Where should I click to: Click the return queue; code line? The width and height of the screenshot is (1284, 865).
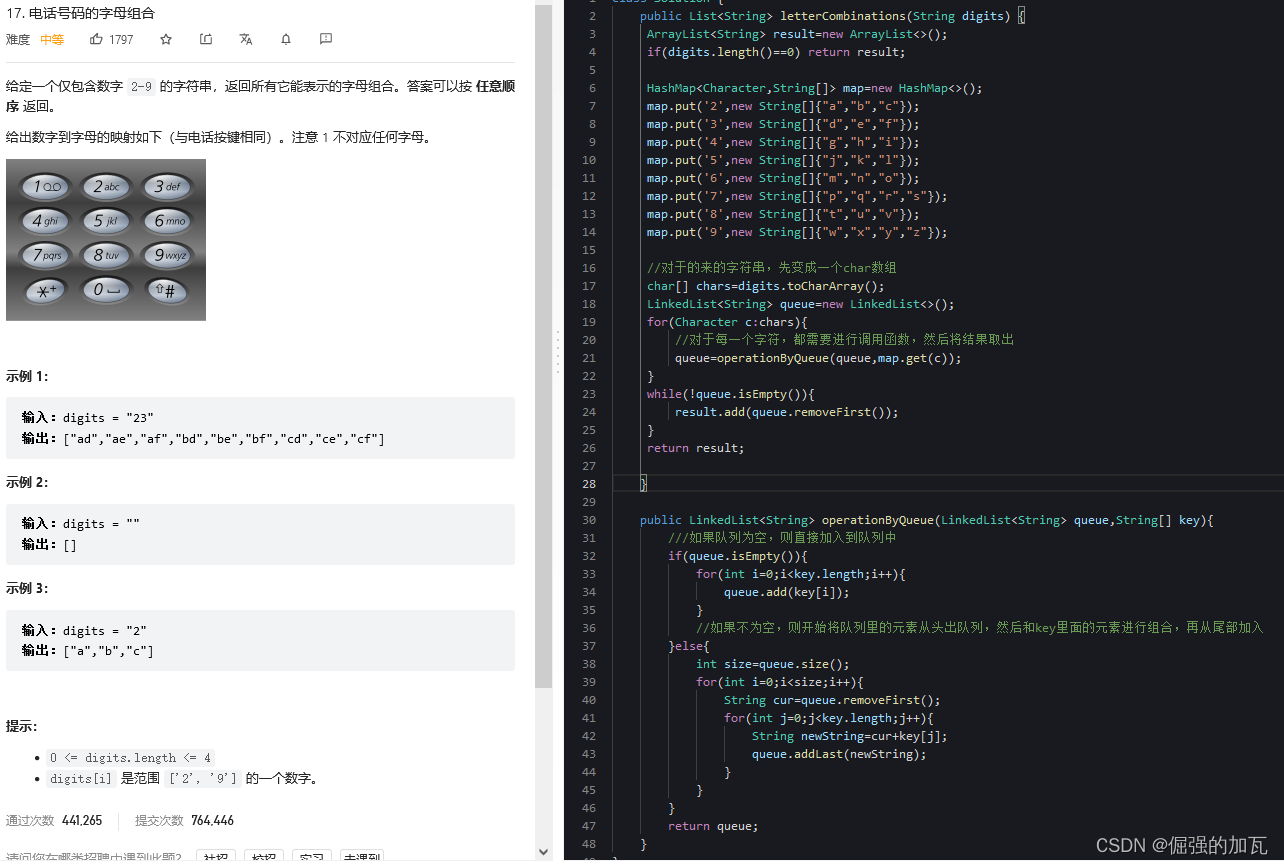click(714, 826)
